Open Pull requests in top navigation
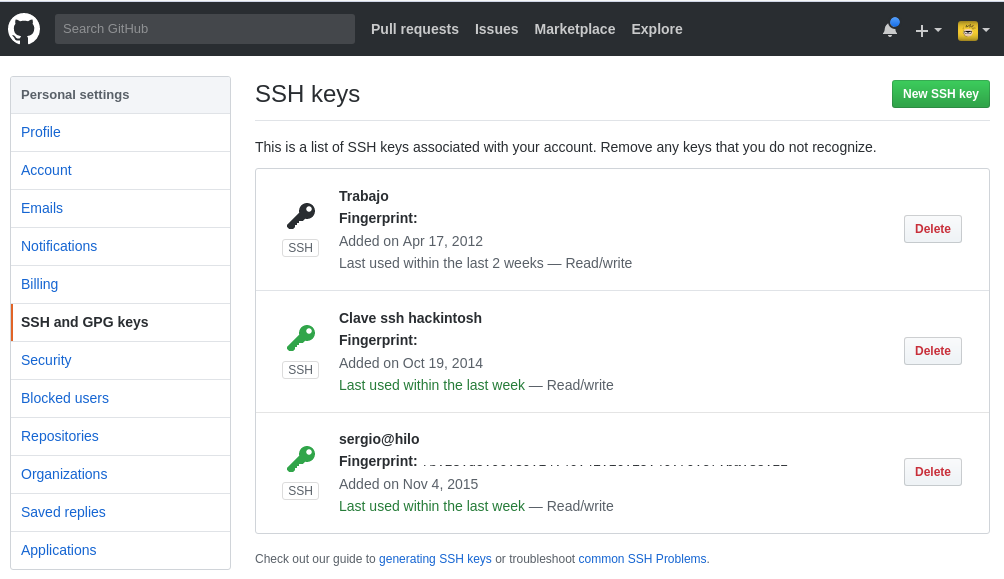This screenshot has width=1004, height=579. (x=414, y=29)
